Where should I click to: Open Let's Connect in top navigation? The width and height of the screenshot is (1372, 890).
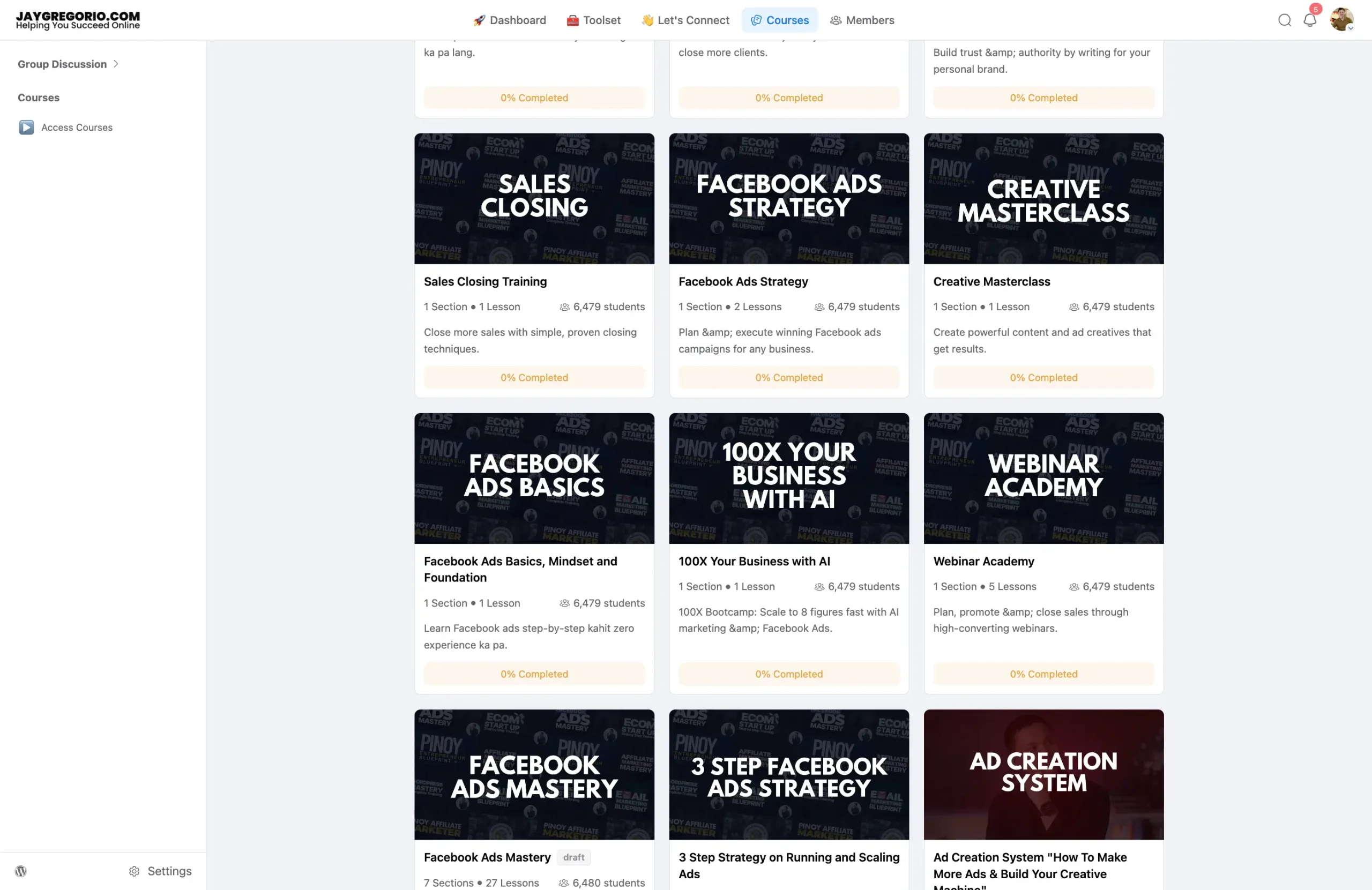685,20
